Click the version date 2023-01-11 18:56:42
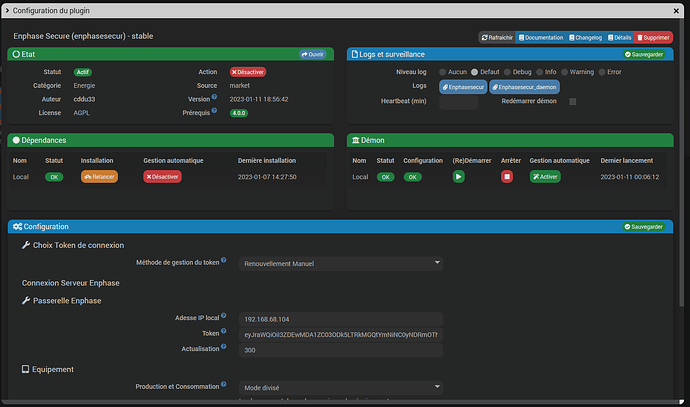 pos(259,99)
